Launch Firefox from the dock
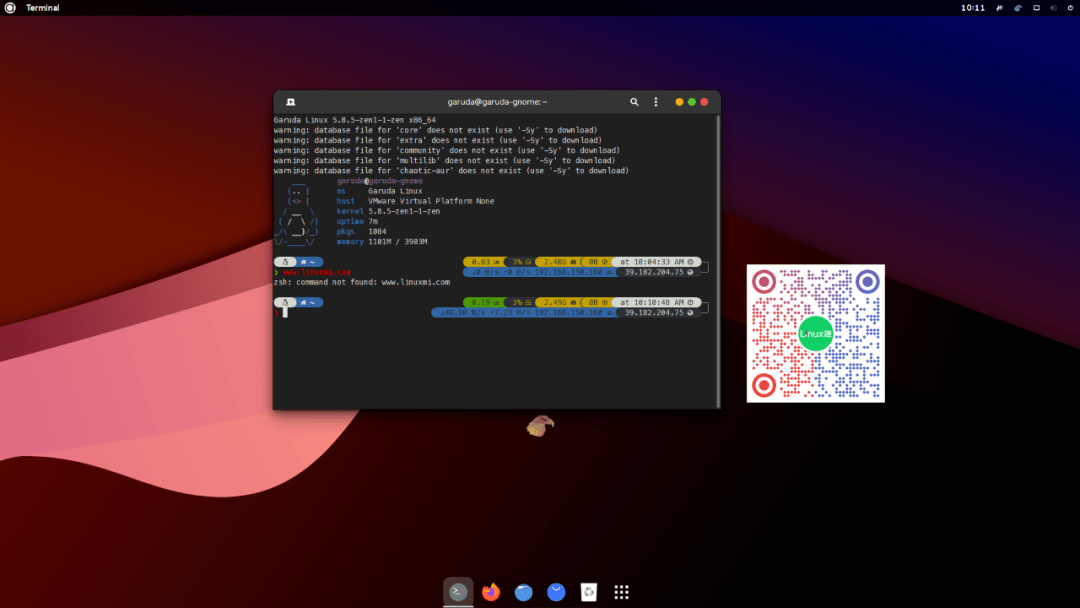Viewport: 1080px width, 608px height. tap(490, 591)
